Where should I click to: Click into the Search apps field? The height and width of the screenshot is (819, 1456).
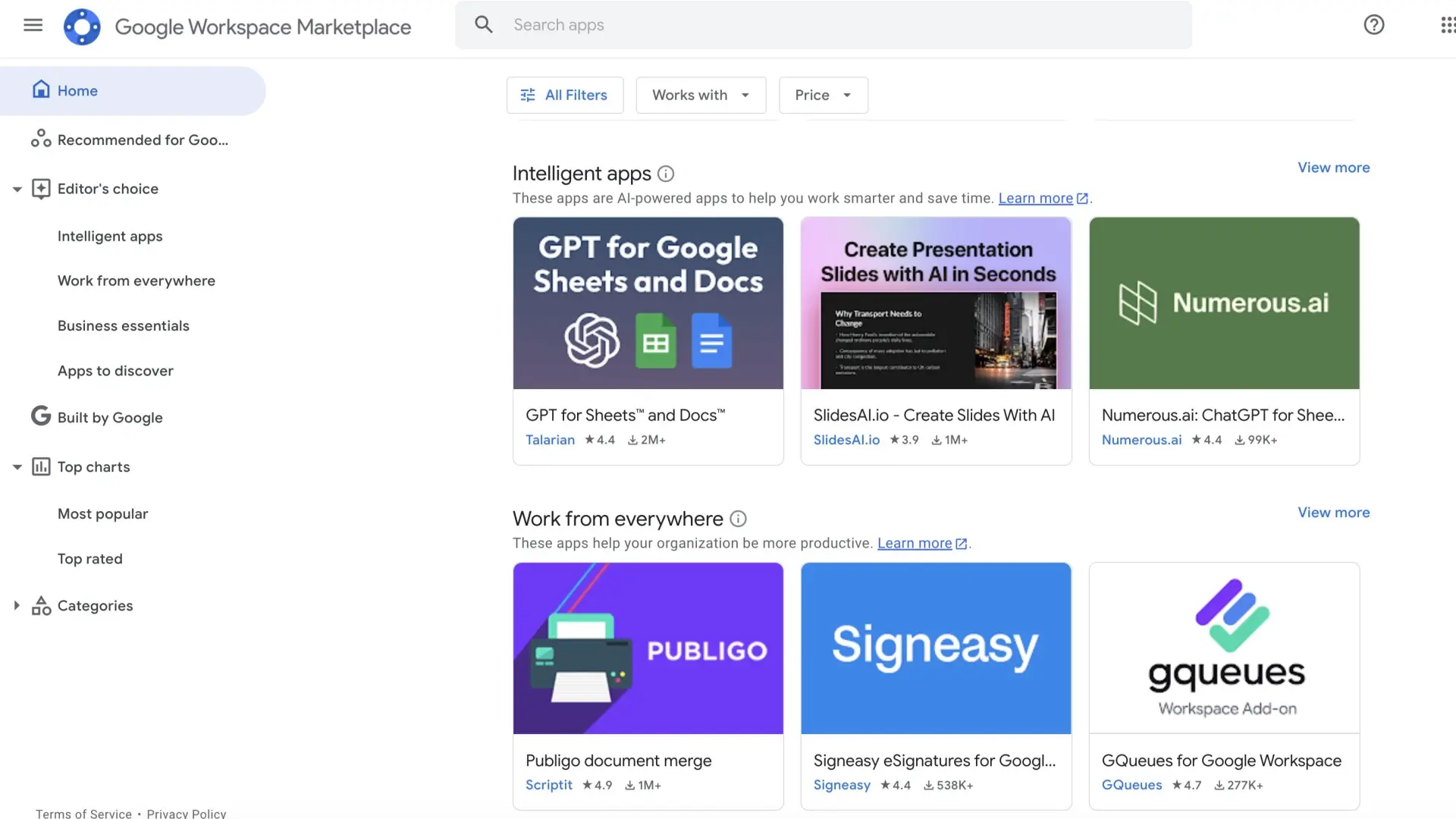[x=834, y=25]
